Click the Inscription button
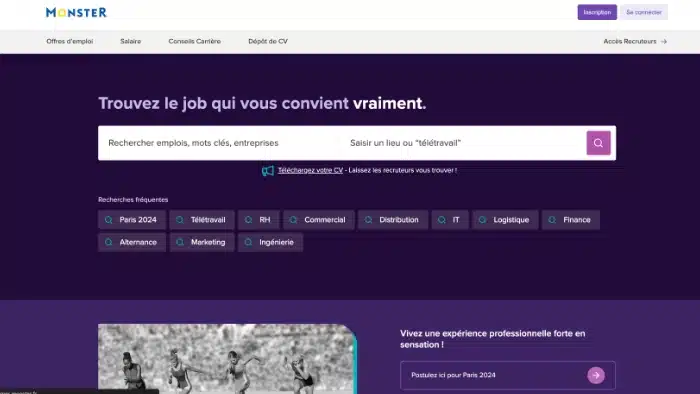 tap(597, 12)
